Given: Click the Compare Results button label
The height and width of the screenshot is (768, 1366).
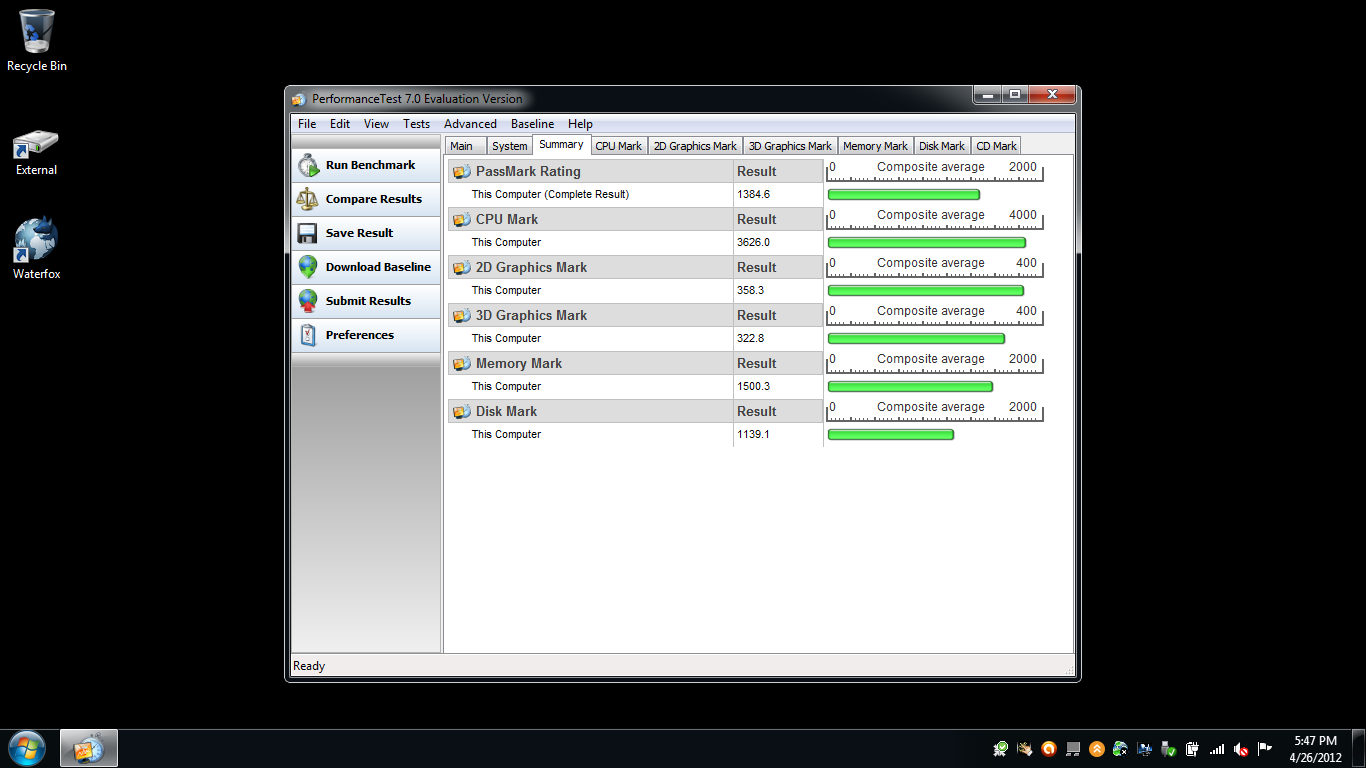Looking at the screenshot, I should pyautogui.click(x=374, y=199).
